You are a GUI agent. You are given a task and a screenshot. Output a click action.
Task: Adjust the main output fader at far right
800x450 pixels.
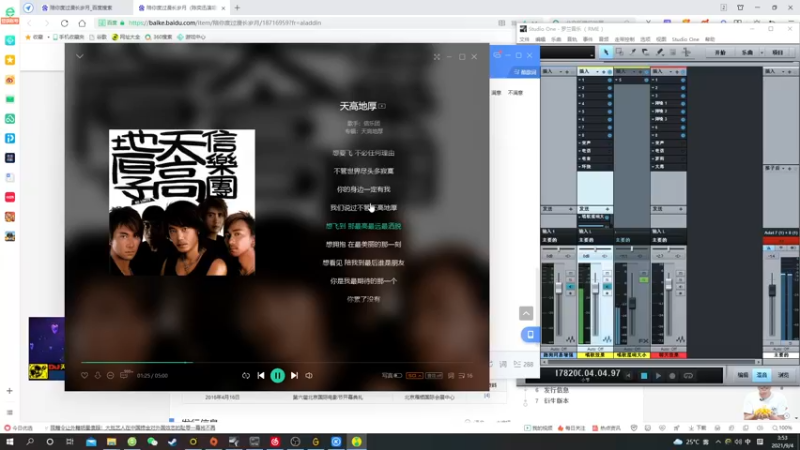(x=772, y=291)
